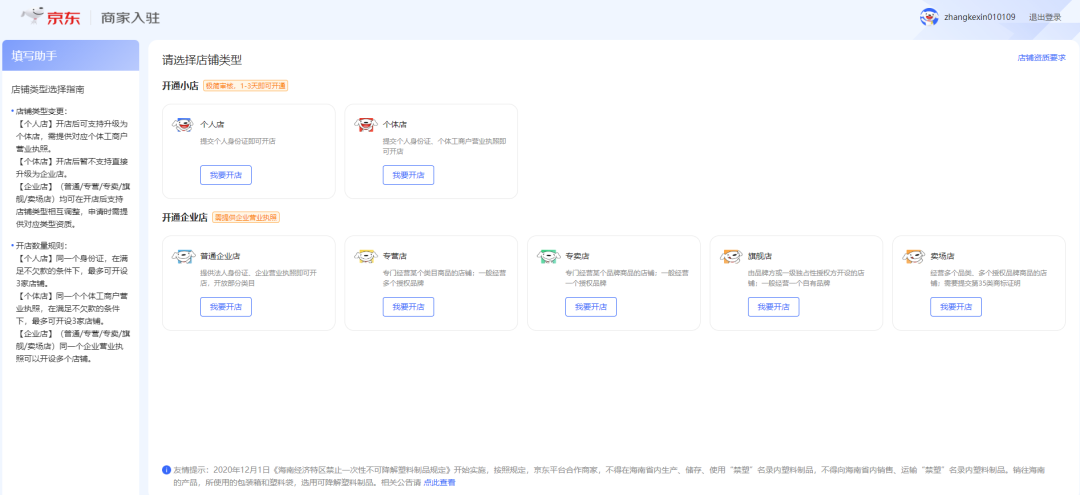Click 提交个人身份证即可开店 description
Image resolution: width=1080 pixels, height=495 pixels.
238,140
